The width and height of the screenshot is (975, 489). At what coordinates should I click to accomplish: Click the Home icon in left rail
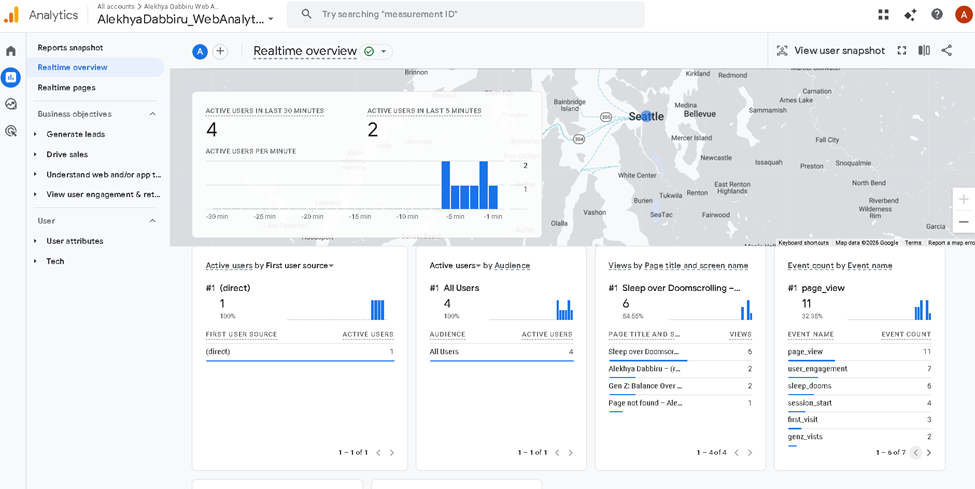point(11,51)
